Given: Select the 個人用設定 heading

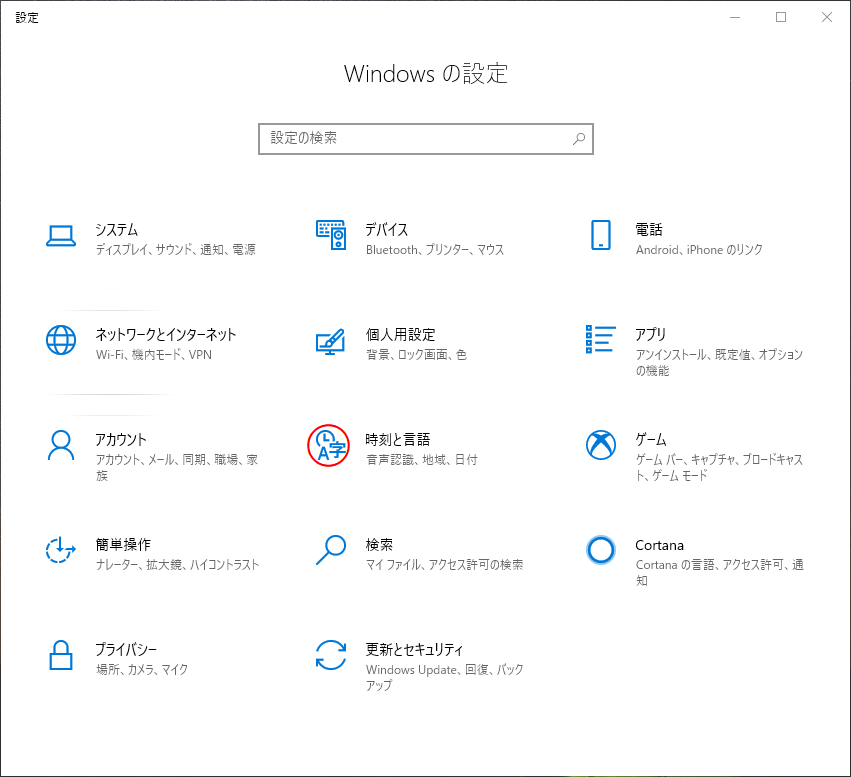Looking at the screenshot, I should pyautogui.click(x=401, y=334).
